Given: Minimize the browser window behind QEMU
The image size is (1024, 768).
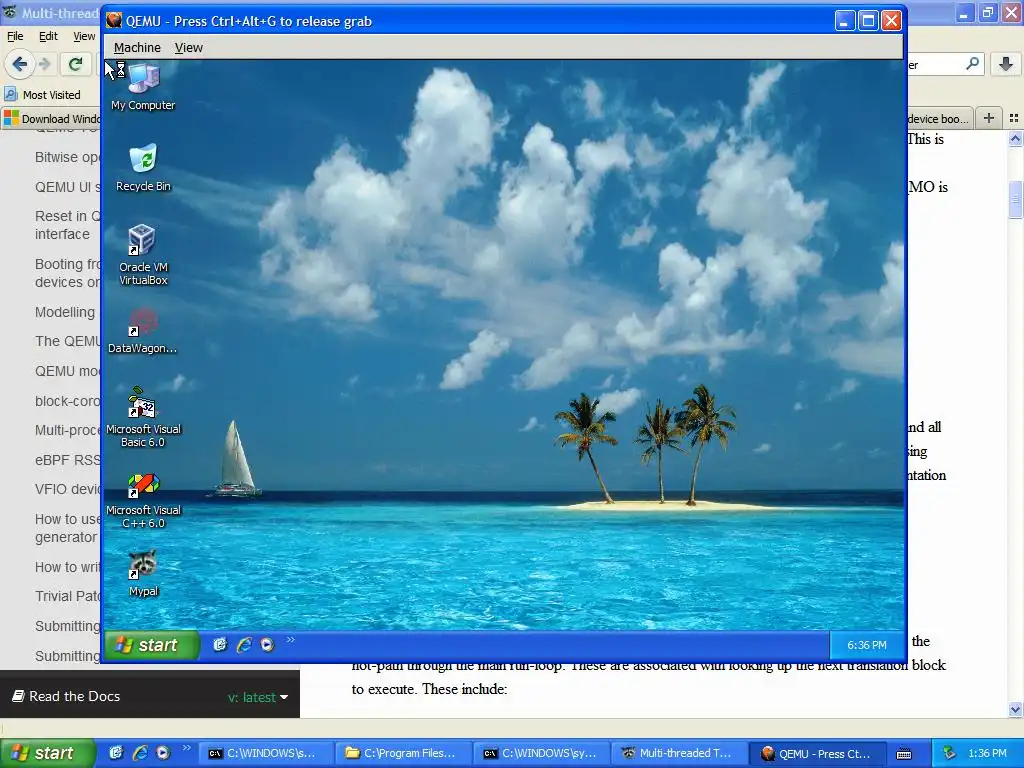Looking at the screenshot, I should 964,12.
